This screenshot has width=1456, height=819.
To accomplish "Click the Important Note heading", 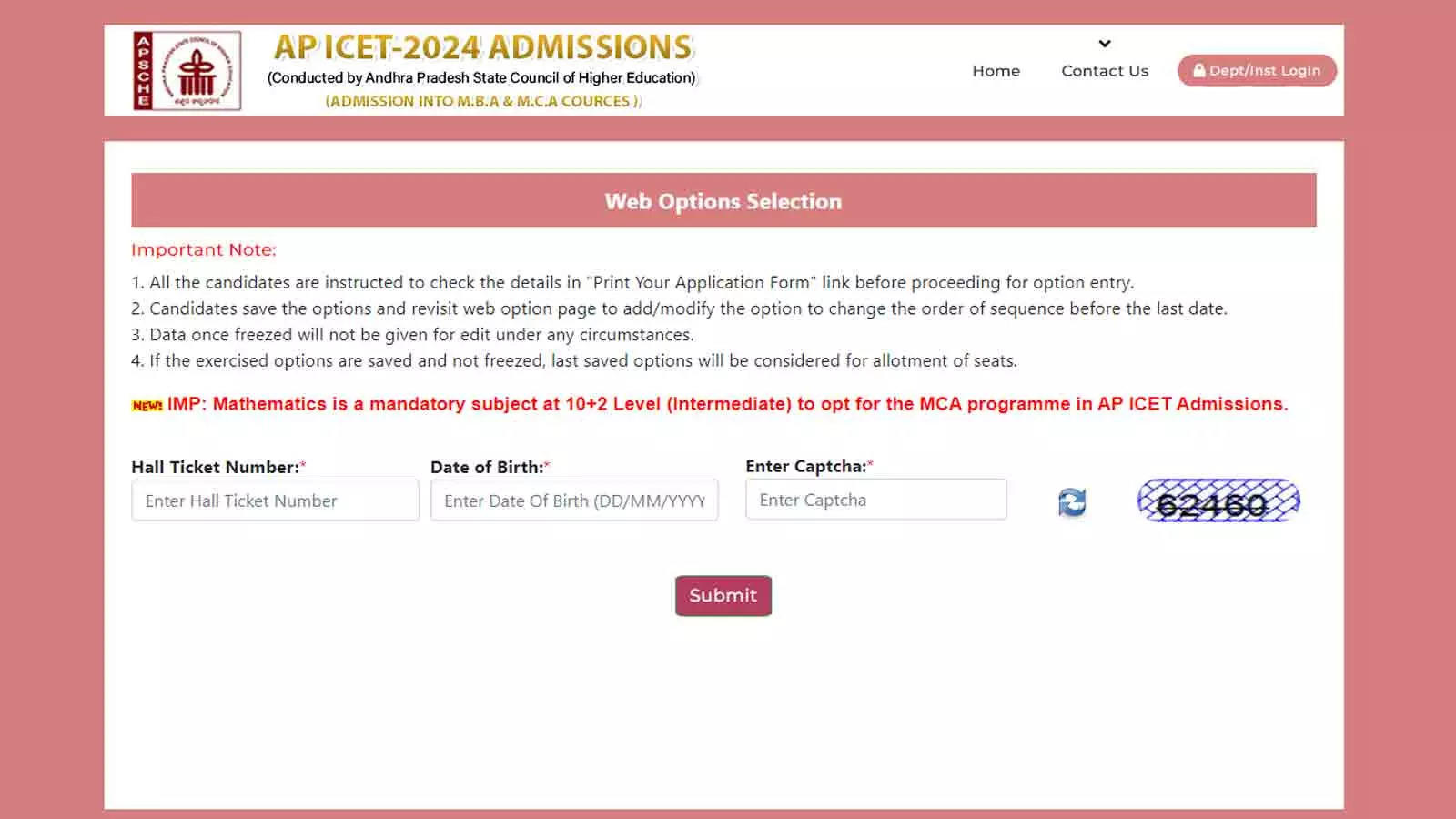I will click(x=204, y=248).
